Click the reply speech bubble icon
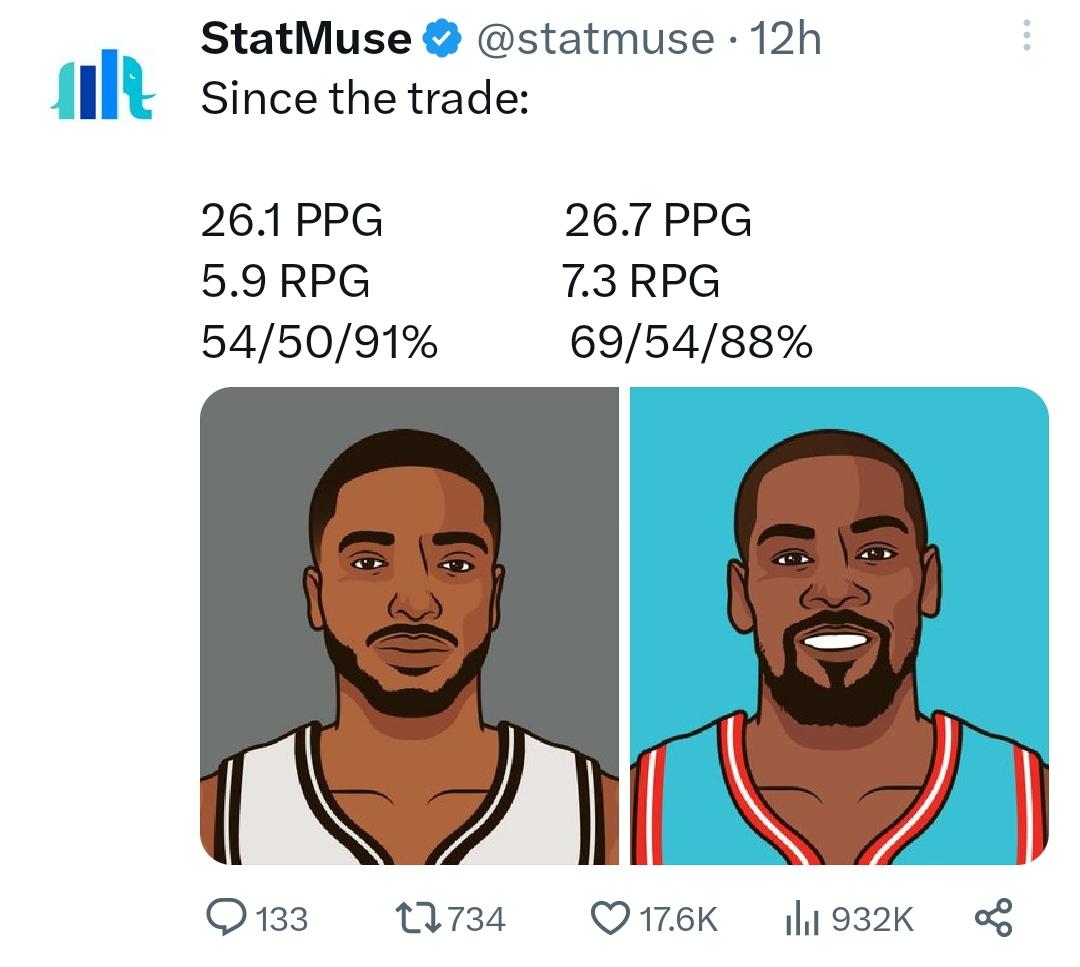This screenshot has height=967, width=1080. coord(224,917)
